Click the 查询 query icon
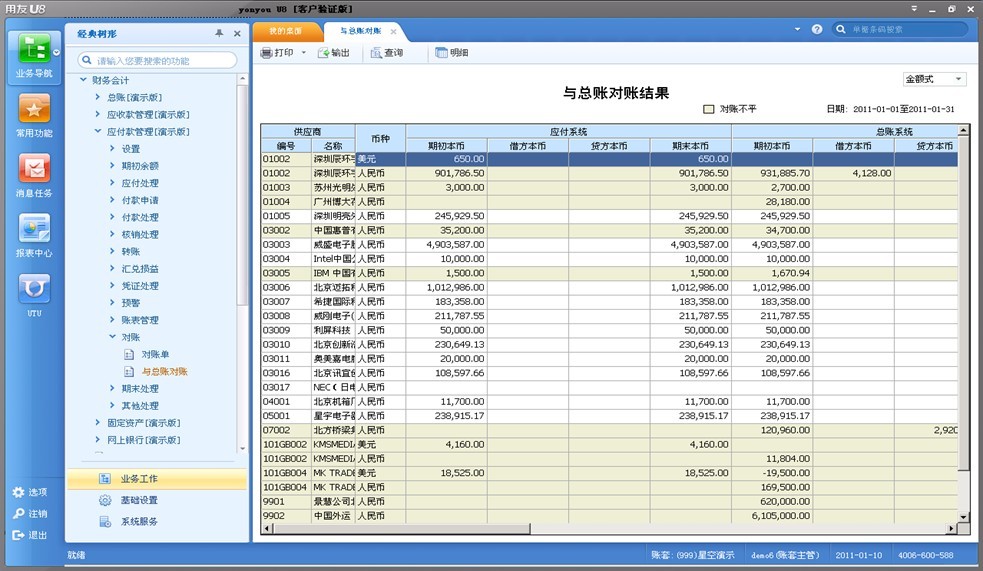This screenshot has height=571, width=983. point(376,53)
